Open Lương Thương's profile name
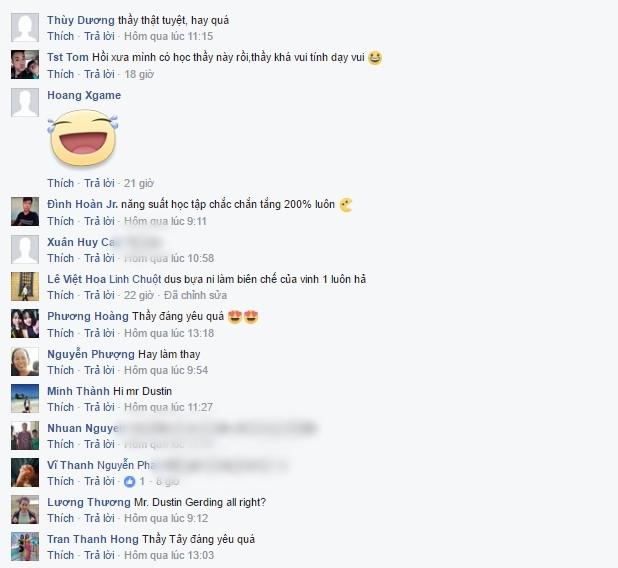Screen dimensions: 618x568 [x=89, y=502]
